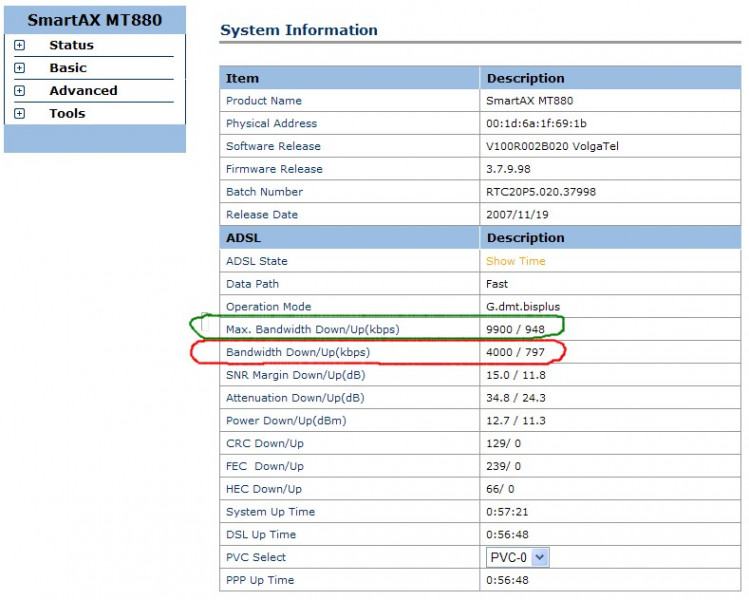749x600 pixels.
Task: Open the Status menu item
Action: 72,45
